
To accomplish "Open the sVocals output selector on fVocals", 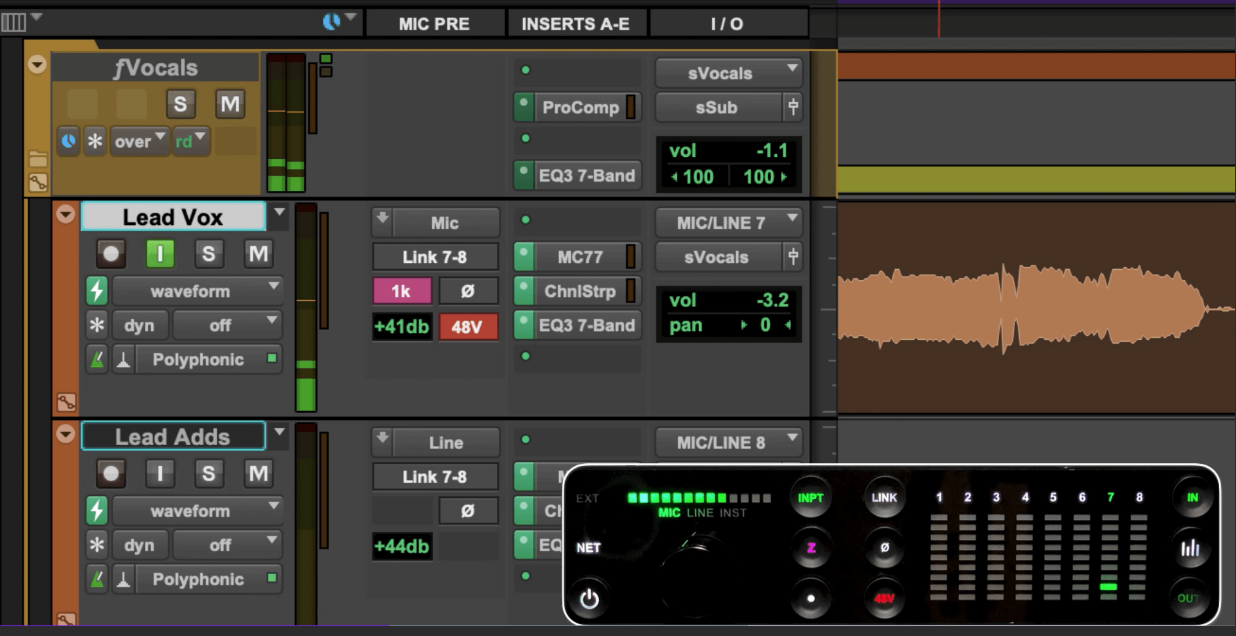I will [729, 73].
